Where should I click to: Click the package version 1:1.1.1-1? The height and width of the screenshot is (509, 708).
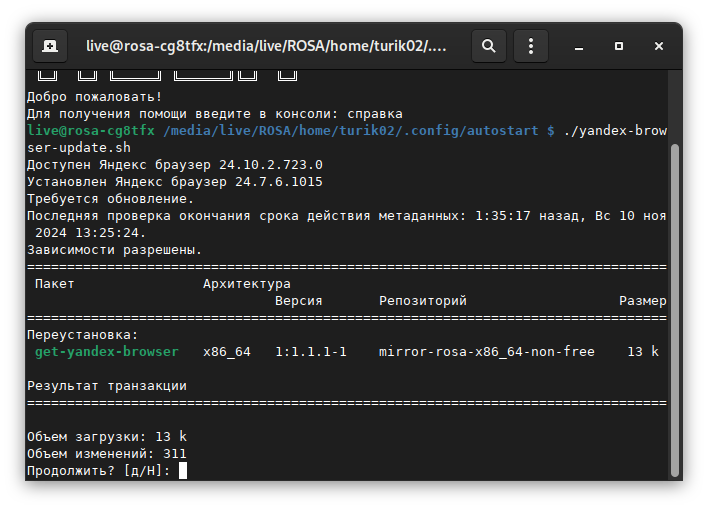[310, 351]
